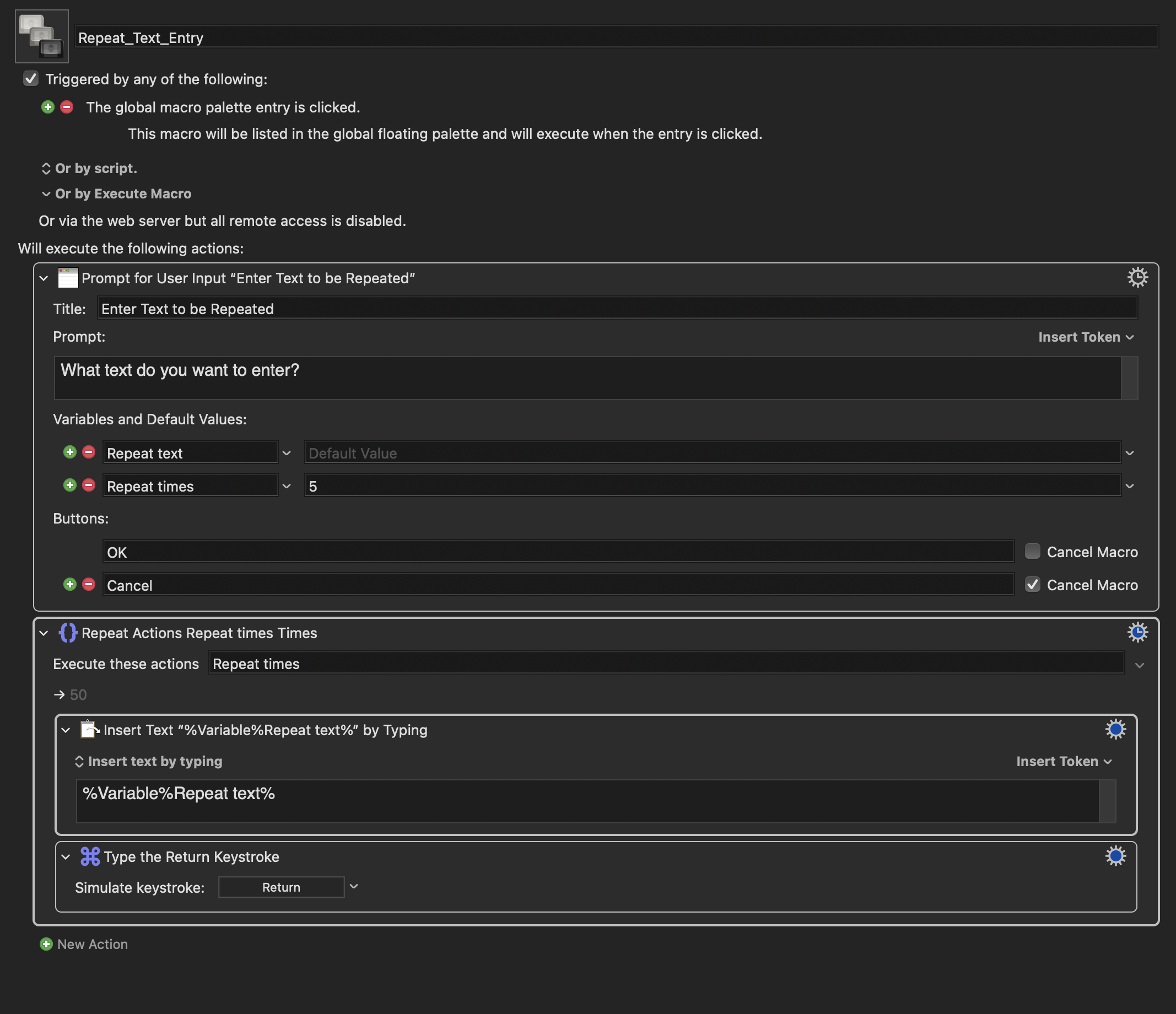This screenshot has width=1176, height=1014.
Task: Expand 'Or by Execute Macro' section
Action: click(46, 194)
